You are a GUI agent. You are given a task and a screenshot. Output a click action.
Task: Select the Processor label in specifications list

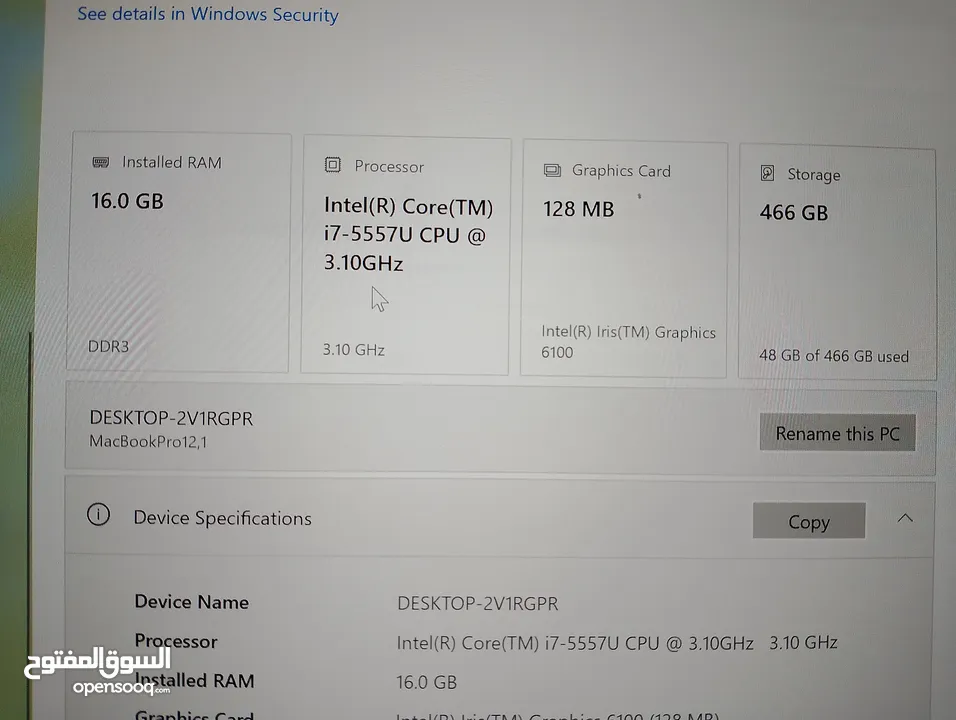pos(176,641)
